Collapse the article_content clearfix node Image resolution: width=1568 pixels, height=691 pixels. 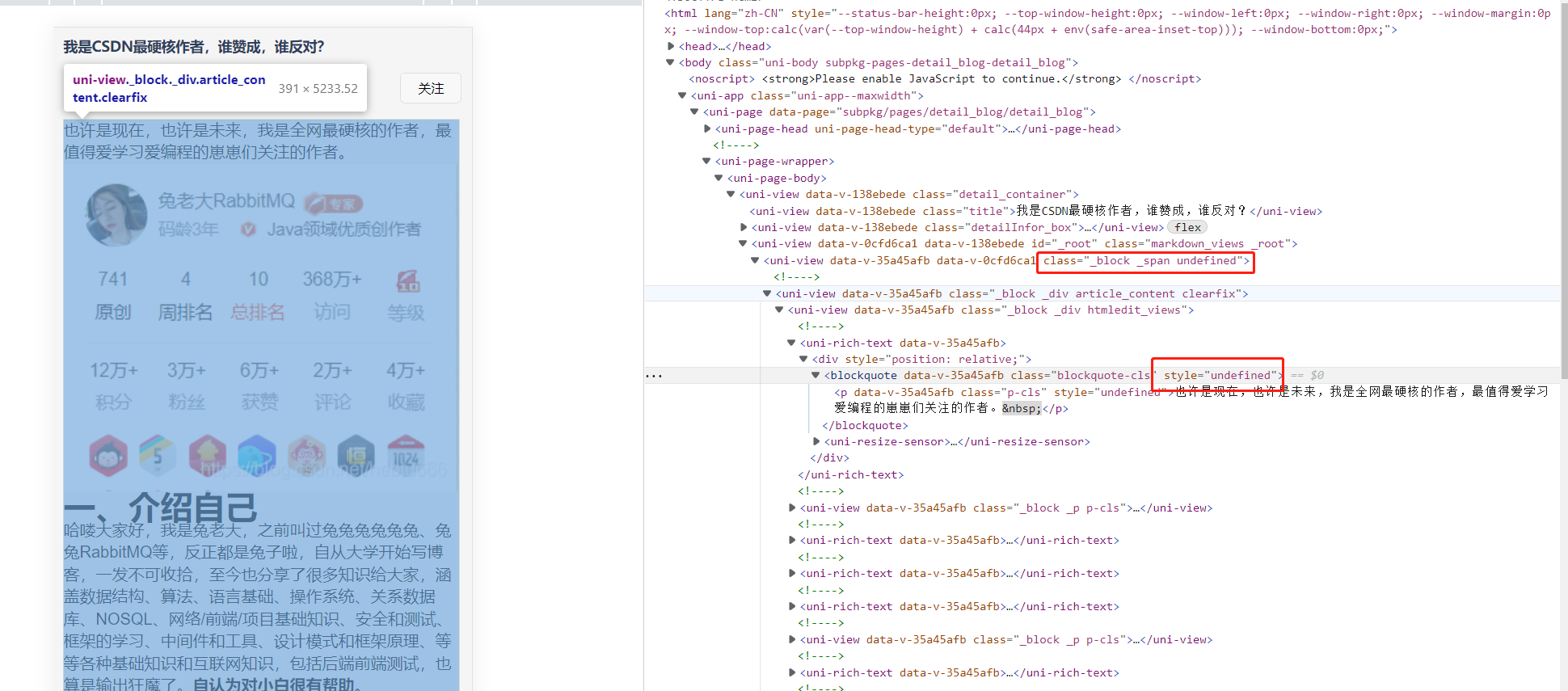768,293
